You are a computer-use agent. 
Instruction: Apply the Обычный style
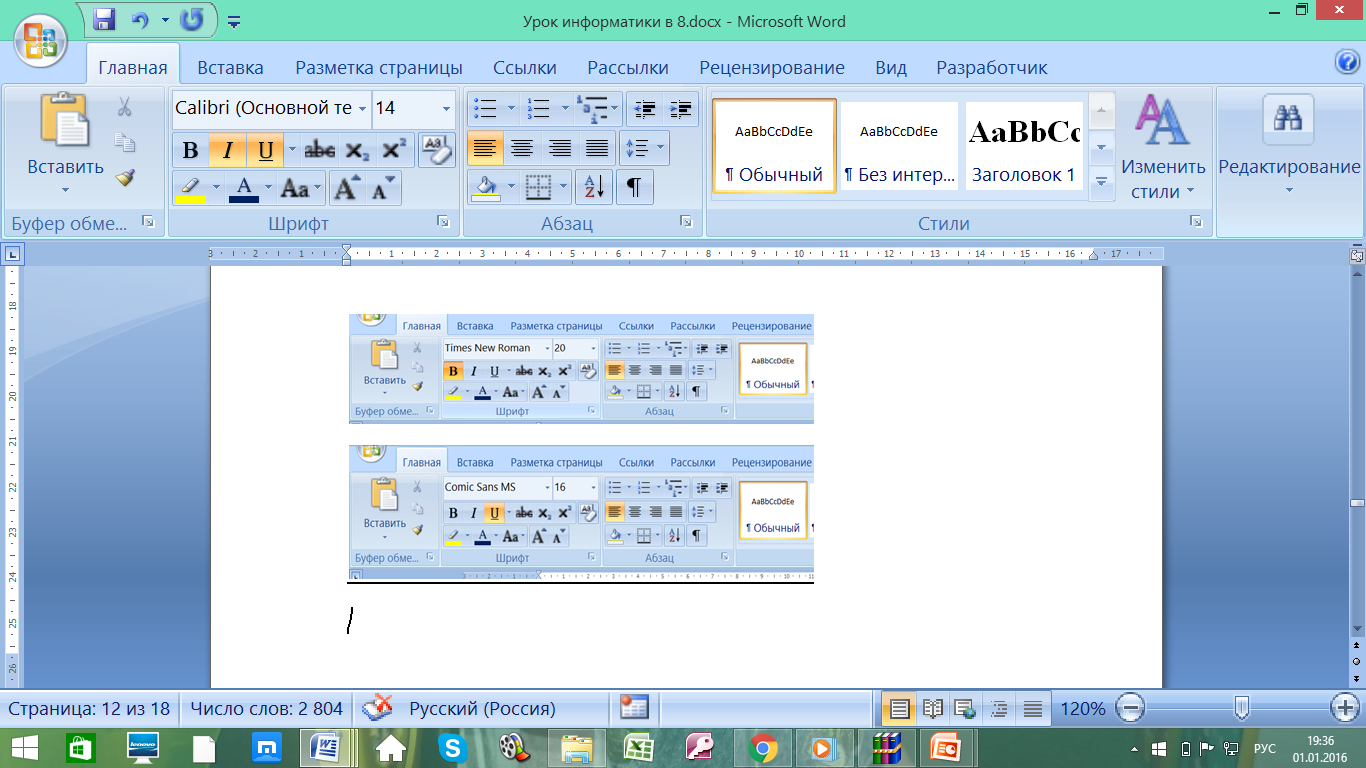[774, 145]
